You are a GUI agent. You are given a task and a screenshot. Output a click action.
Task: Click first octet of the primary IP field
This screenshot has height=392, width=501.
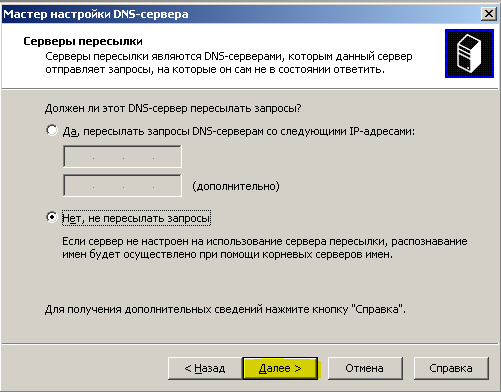coord(79,157)
